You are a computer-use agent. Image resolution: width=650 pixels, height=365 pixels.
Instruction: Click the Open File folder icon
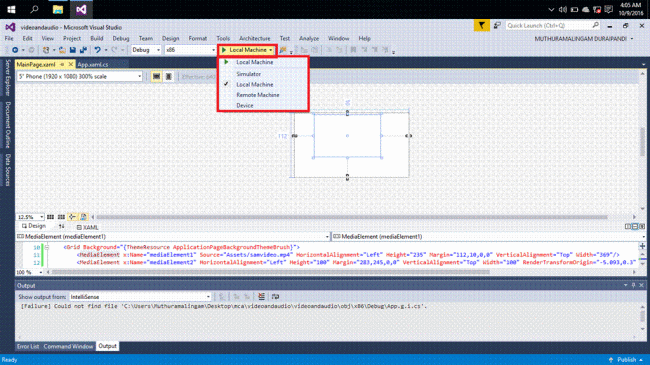(x=62, y=50)
